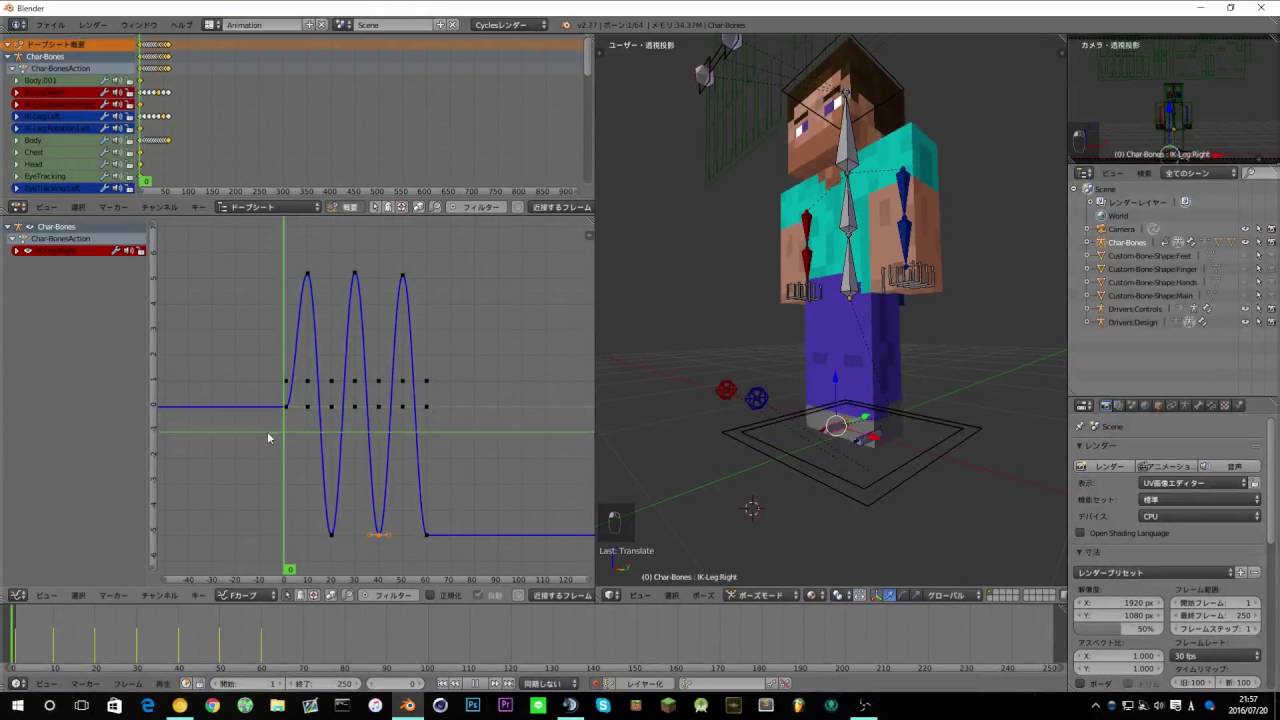The image size is (1280, 720).
Task: Click the Camera restrict-select arrow in outliner
Action: 1258,229
